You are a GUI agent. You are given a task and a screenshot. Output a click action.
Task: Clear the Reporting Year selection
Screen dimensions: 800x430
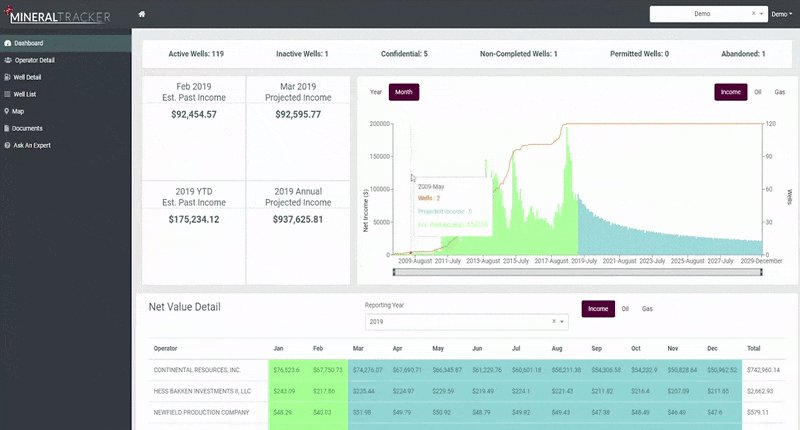554,322
